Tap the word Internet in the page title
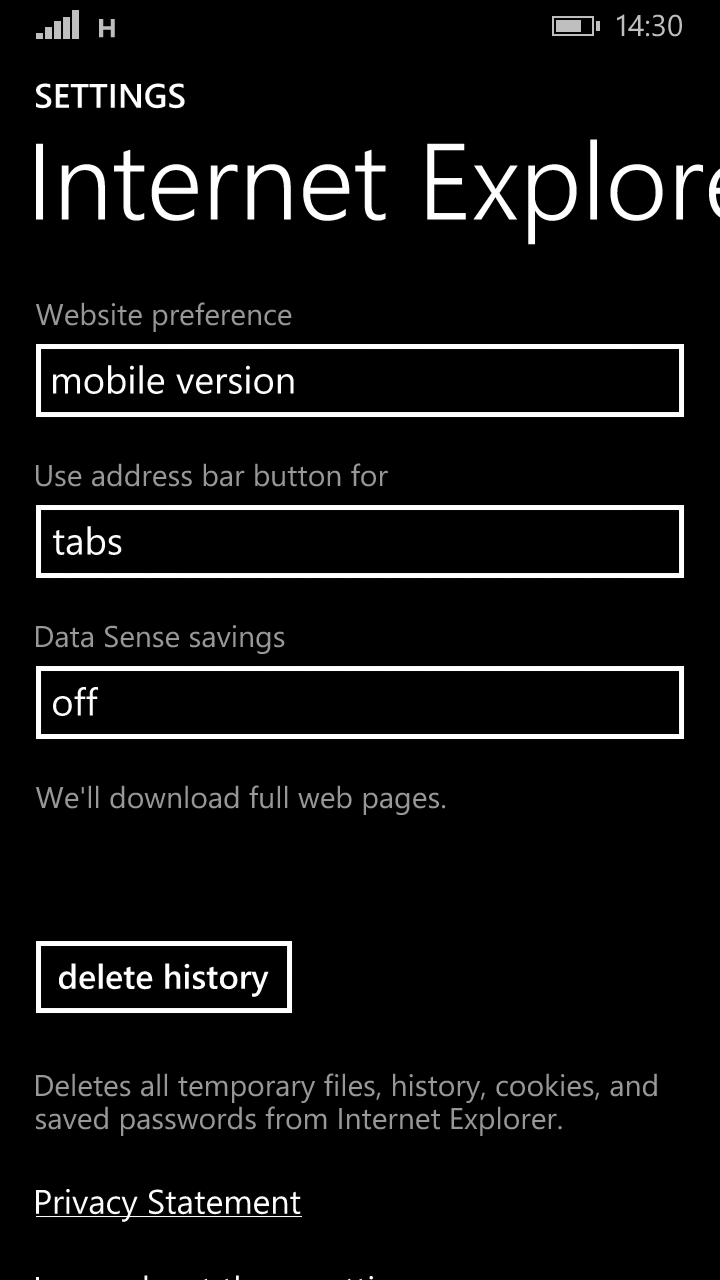The width and height of the screenshot is (720, 1280). click(210, 185)
